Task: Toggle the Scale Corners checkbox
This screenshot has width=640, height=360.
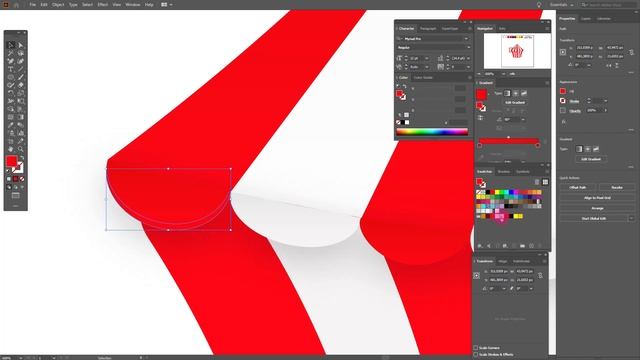Action: point(476,348)
